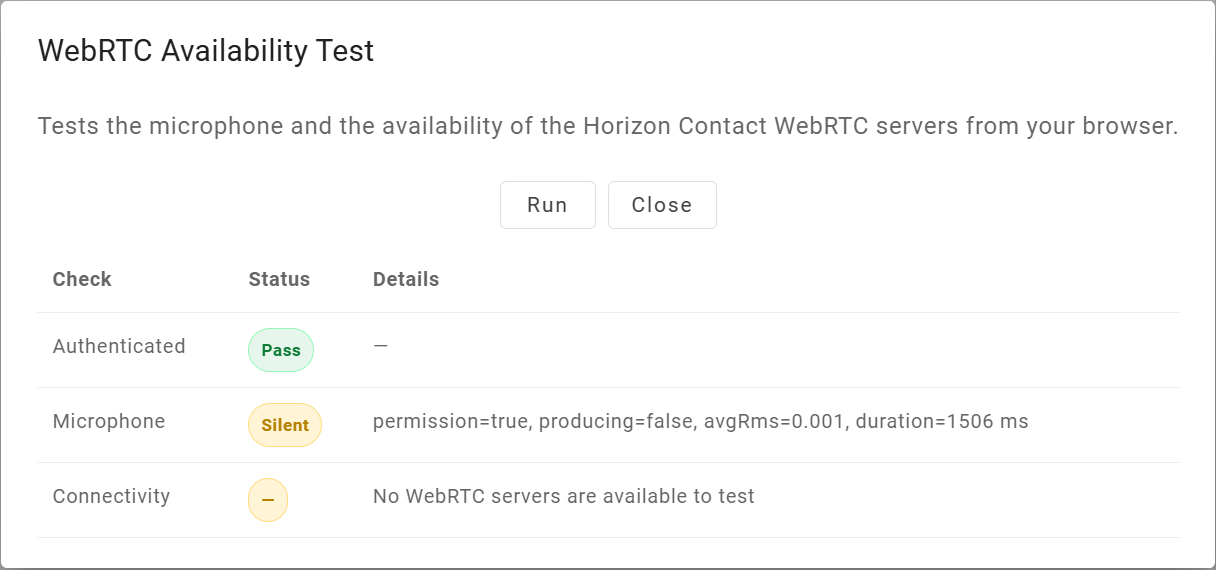Click the Authenticated check row label

[x=119, y=346]
